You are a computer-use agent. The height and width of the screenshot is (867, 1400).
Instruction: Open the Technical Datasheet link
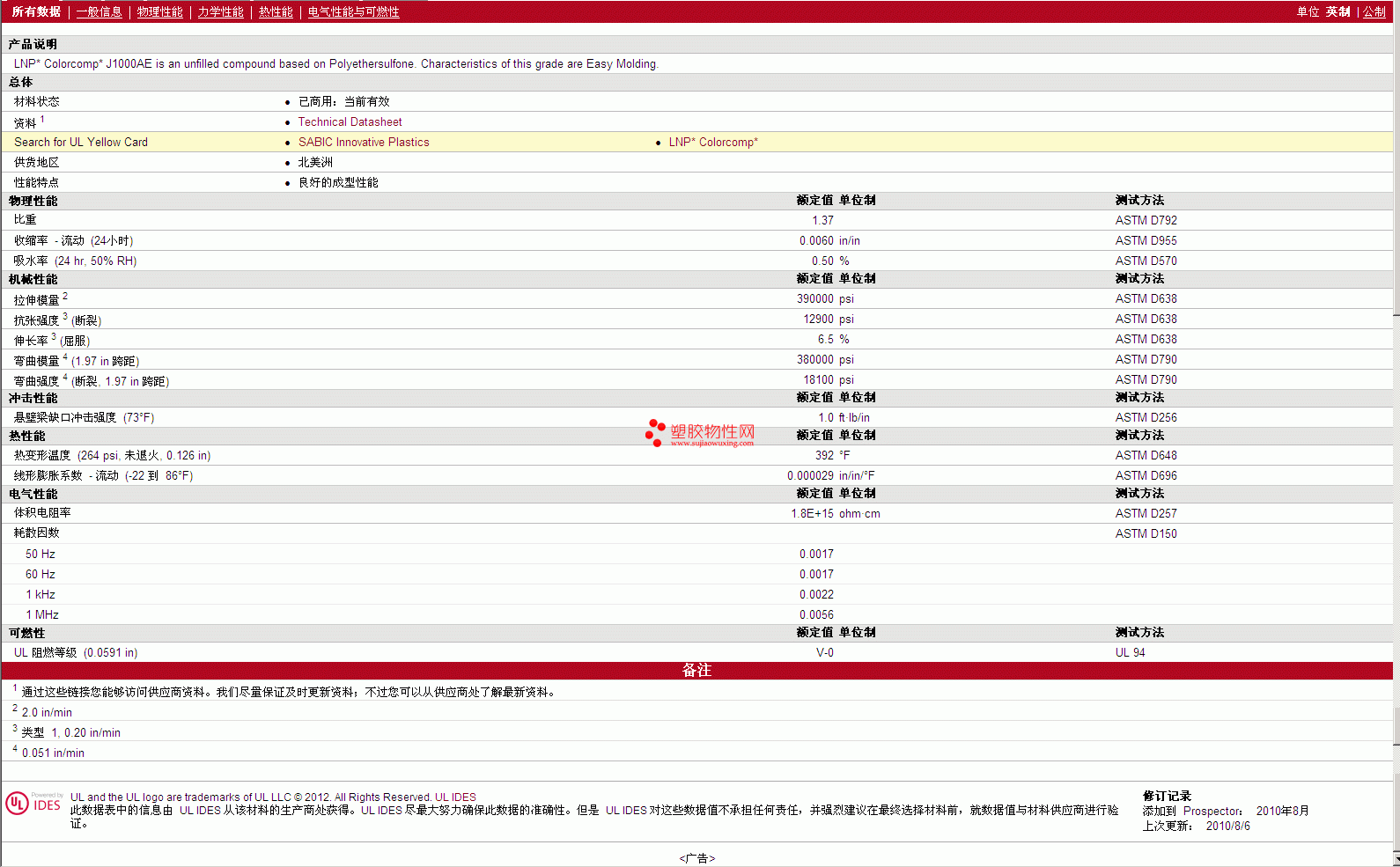(350, 122)
